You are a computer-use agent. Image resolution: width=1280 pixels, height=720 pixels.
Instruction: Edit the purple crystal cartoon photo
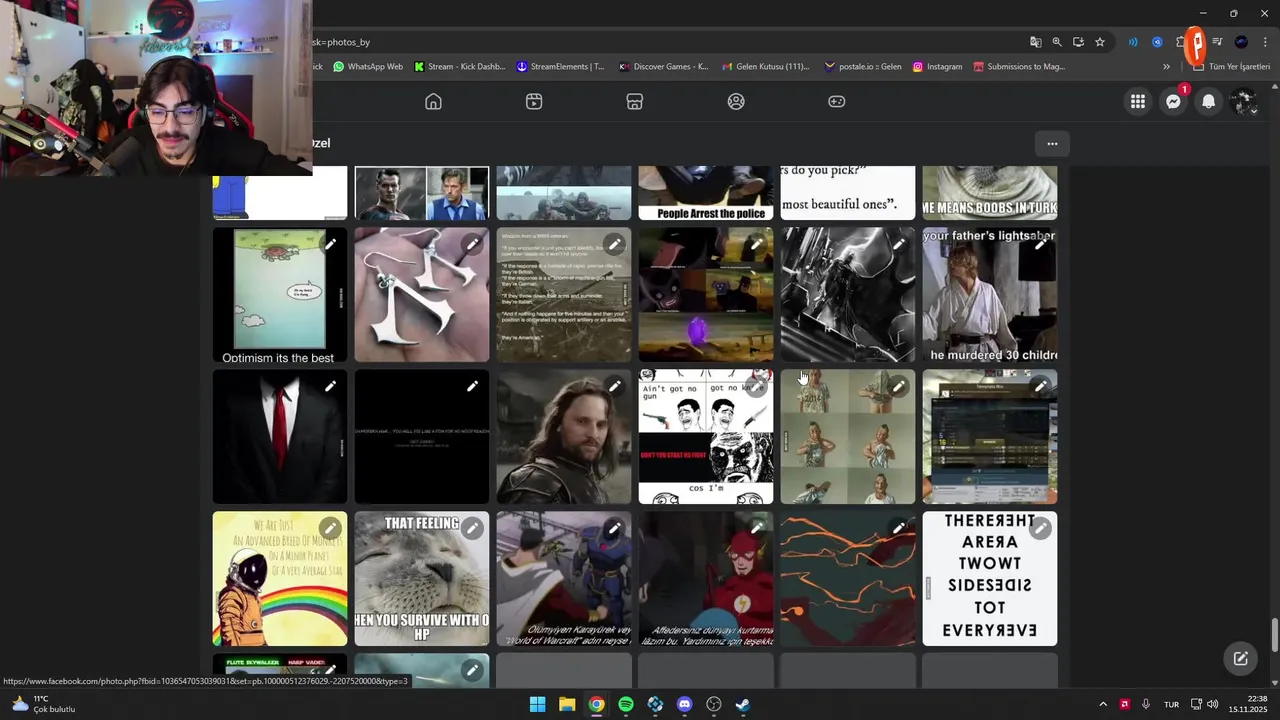(756, 244)
